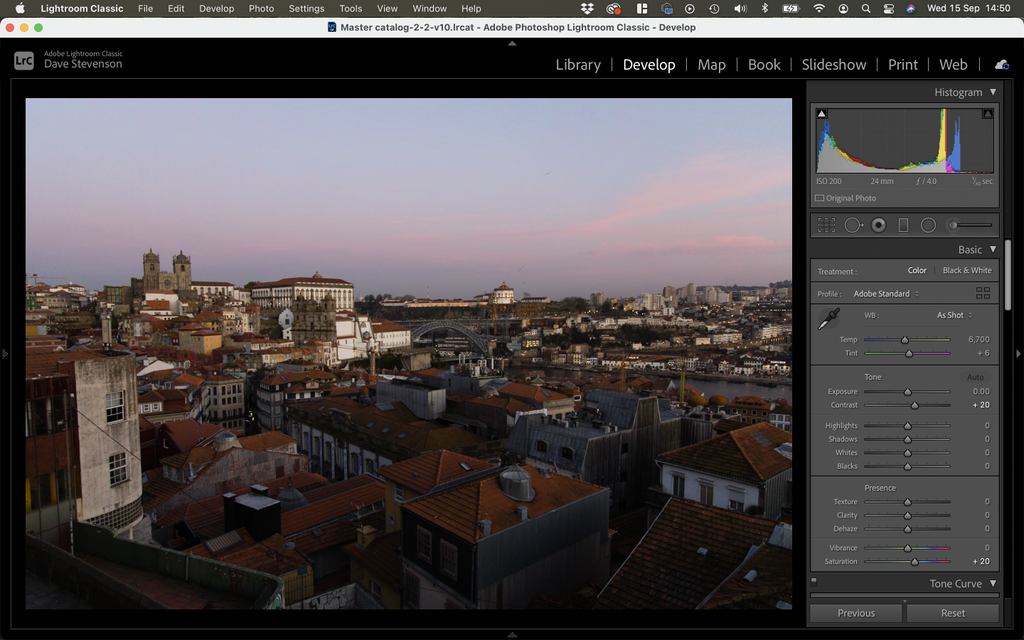Select the Adjustment Brush tool
Viewport: 1024px width, 640px height.
pyautogui.click(x=970, y=225)
